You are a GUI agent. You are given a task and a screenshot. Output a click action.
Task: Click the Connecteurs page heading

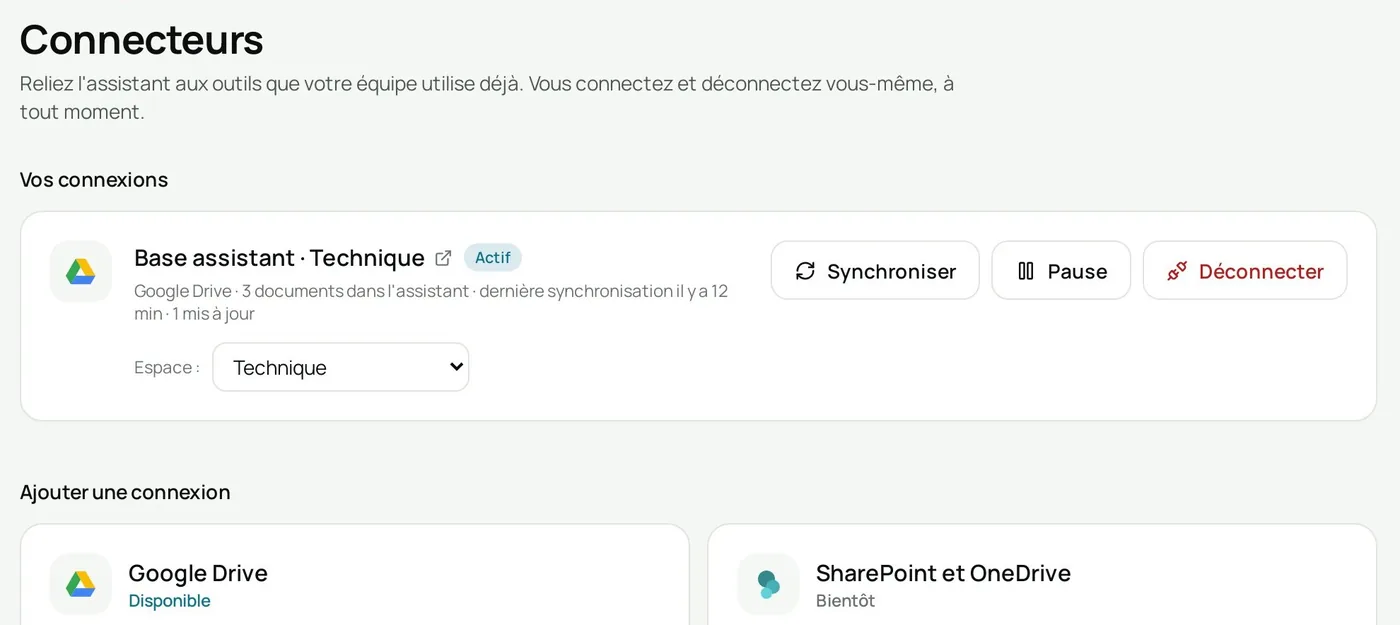coord(142,39)
